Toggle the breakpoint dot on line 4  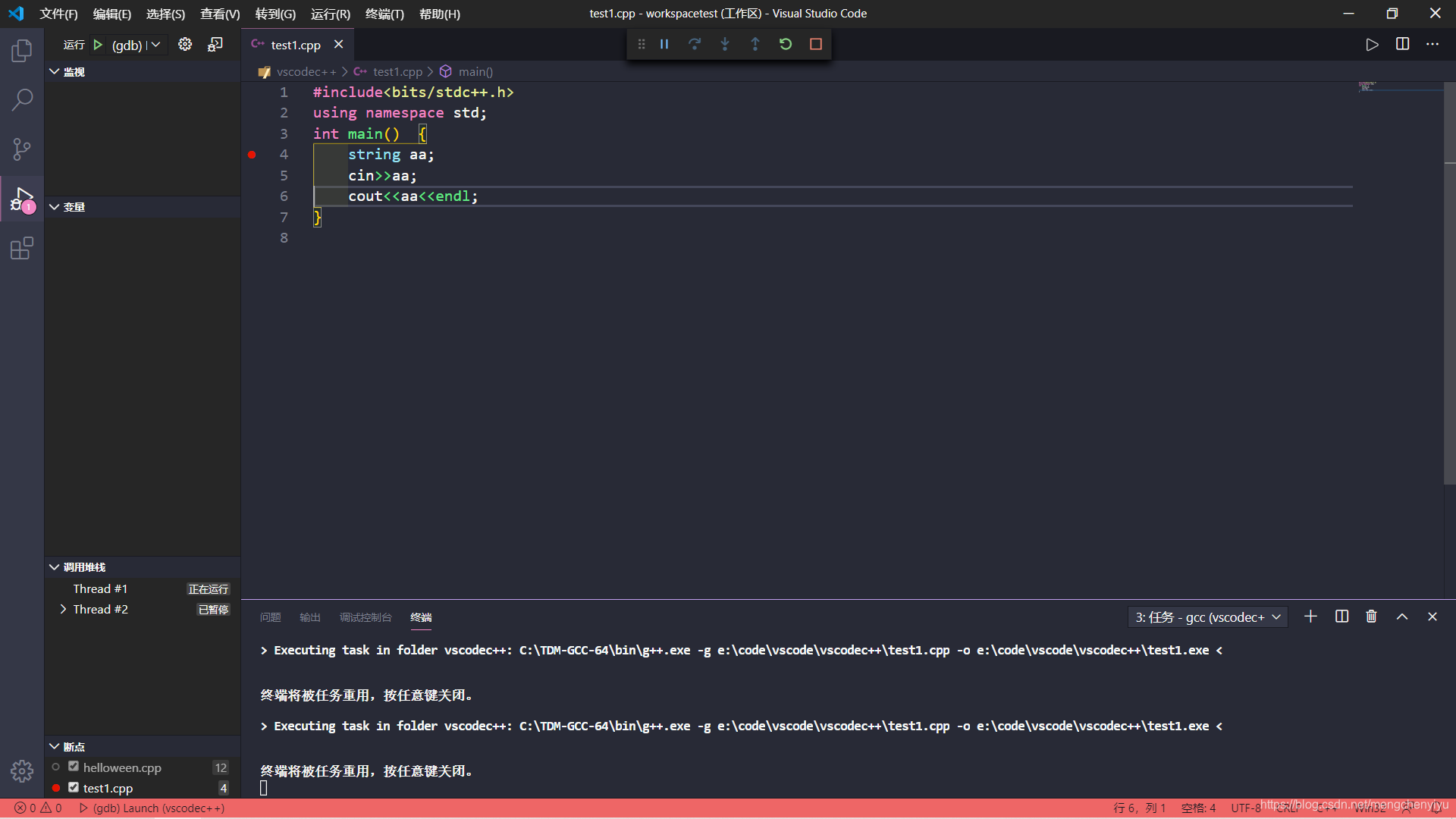click(252, 155)
